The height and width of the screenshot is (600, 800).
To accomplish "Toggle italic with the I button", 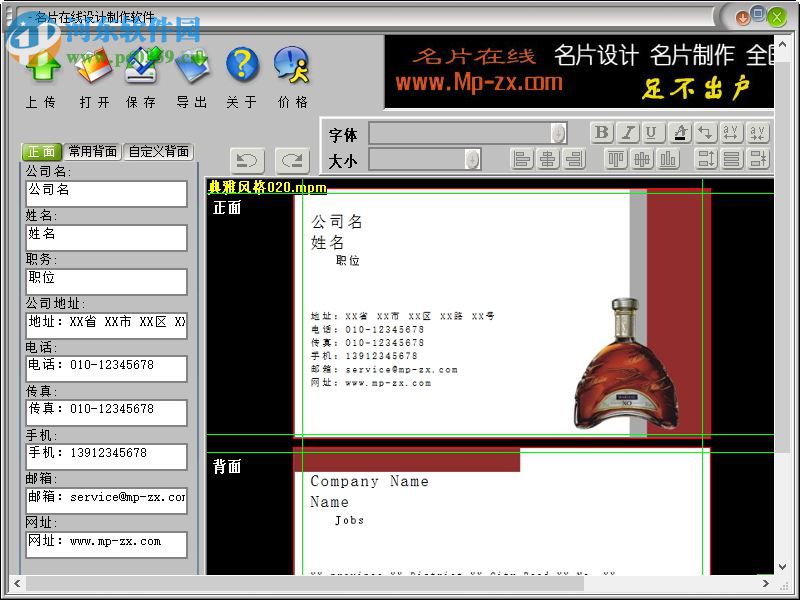I will coord(628,131).
